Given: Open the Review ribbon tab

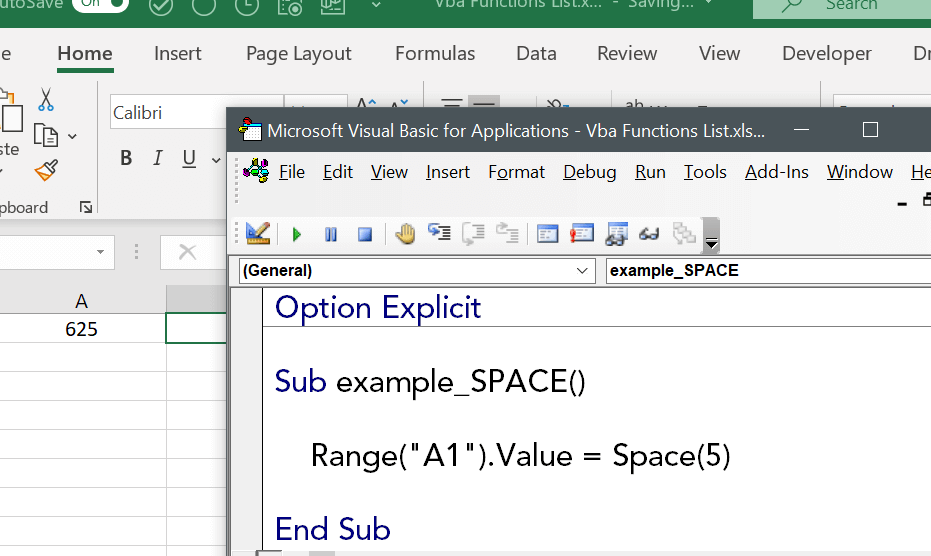Looking at the screenshot, I should pyautogui.click(x=627, y=54).
